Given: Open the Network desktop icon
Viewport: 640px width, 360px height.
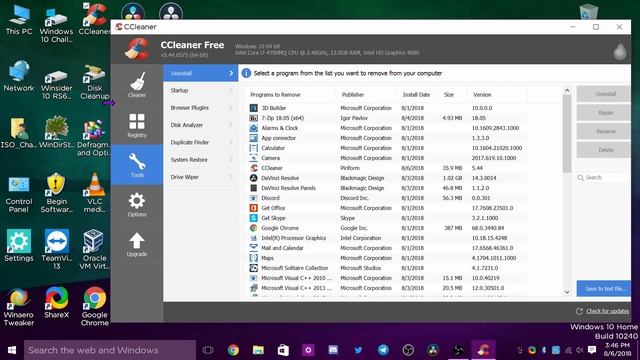Looking at the screenshot, I should (x=19, y=76).
